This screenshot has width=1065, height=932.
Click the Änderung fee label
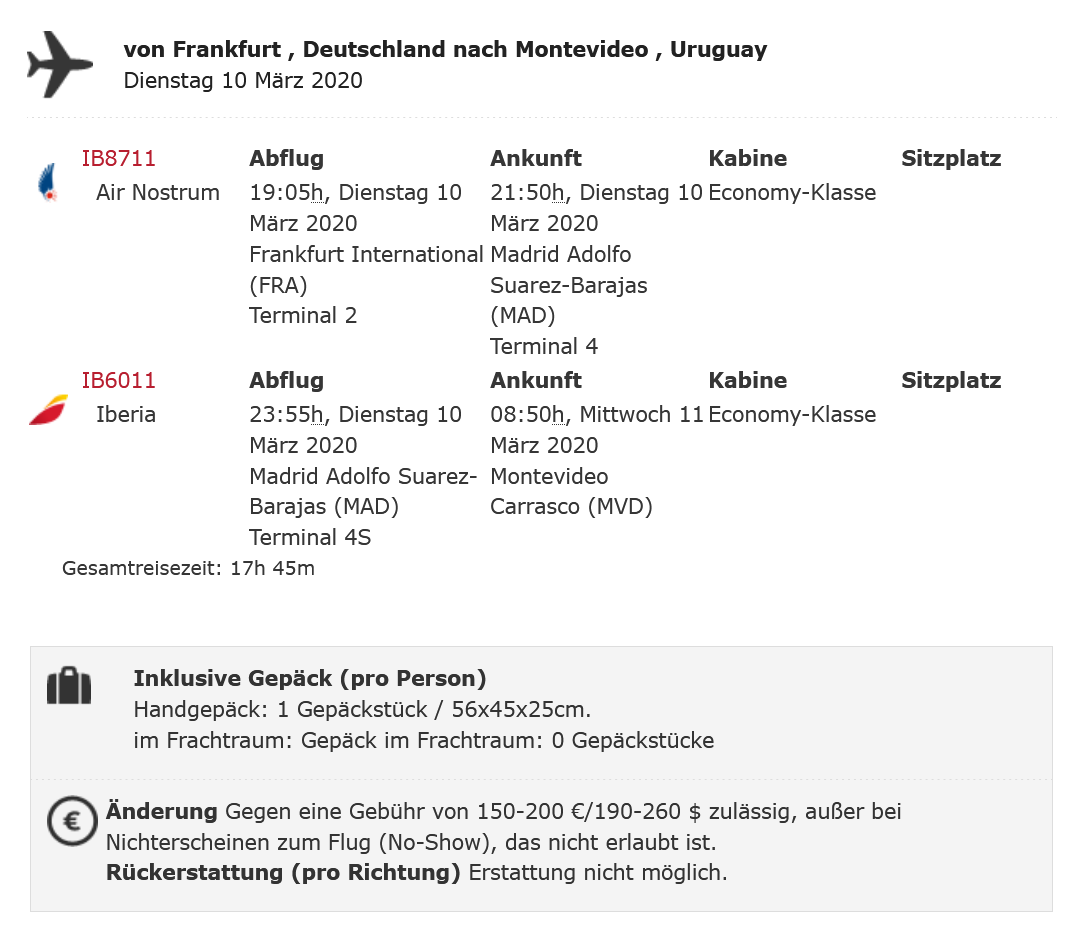162,811
